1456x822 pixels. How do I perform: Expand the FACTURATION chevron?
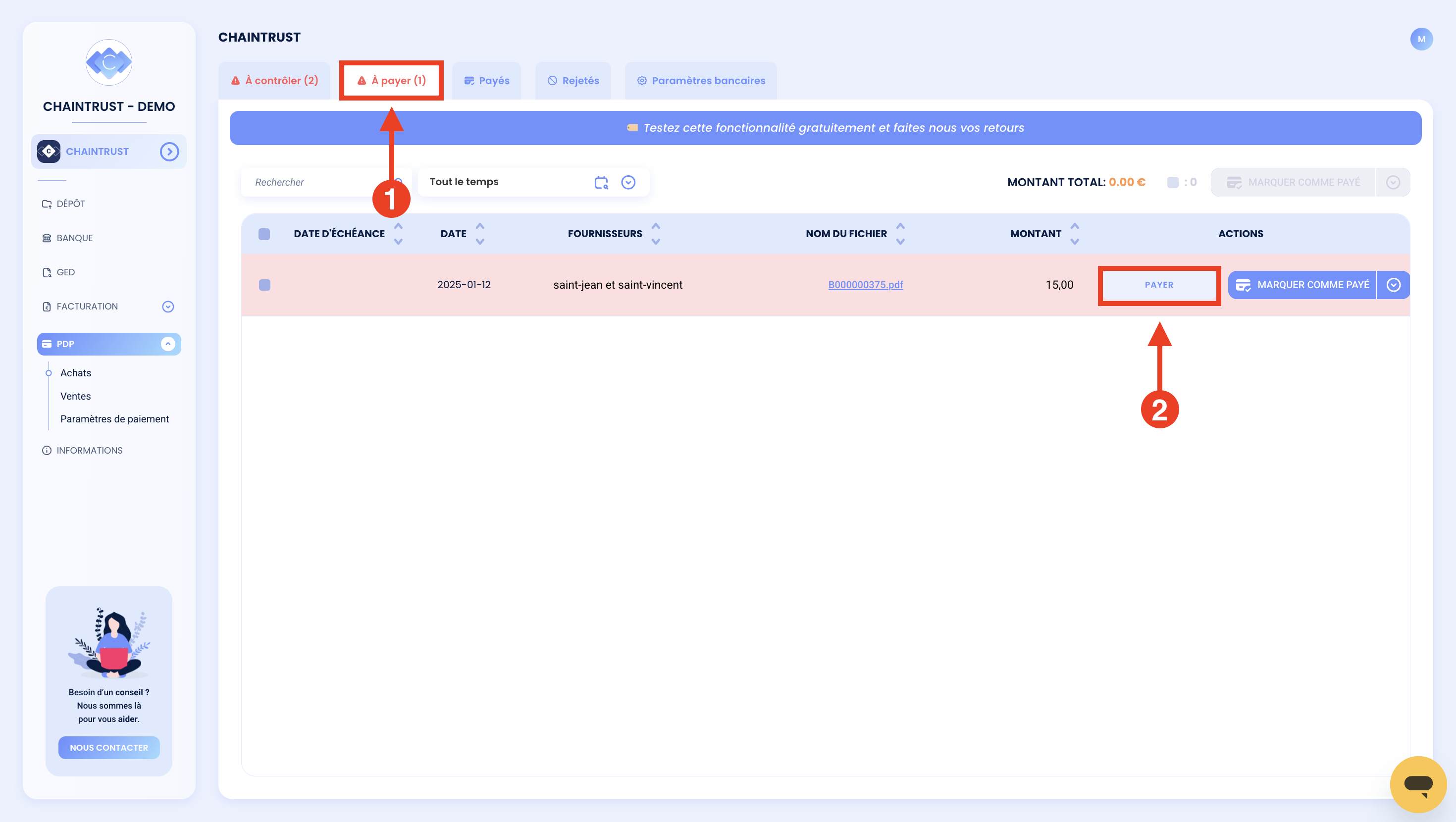168,307
